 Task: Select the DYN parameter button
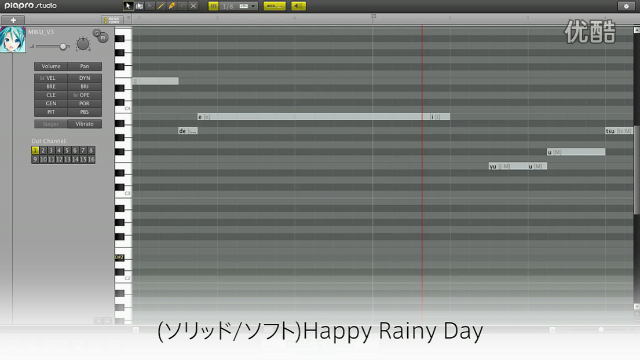click(84, 78)
